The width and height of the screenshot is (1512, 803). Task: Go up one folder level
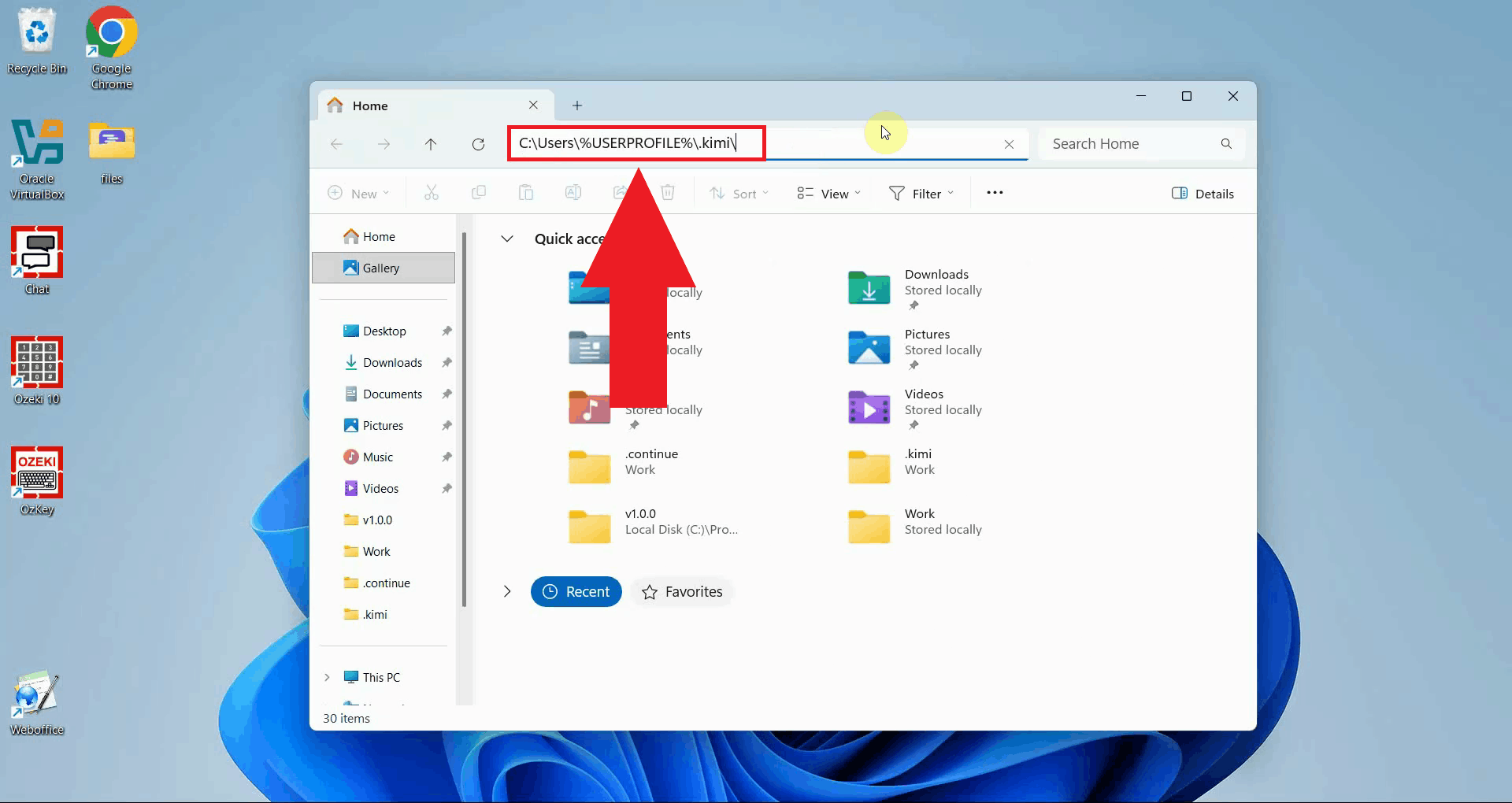431,144
